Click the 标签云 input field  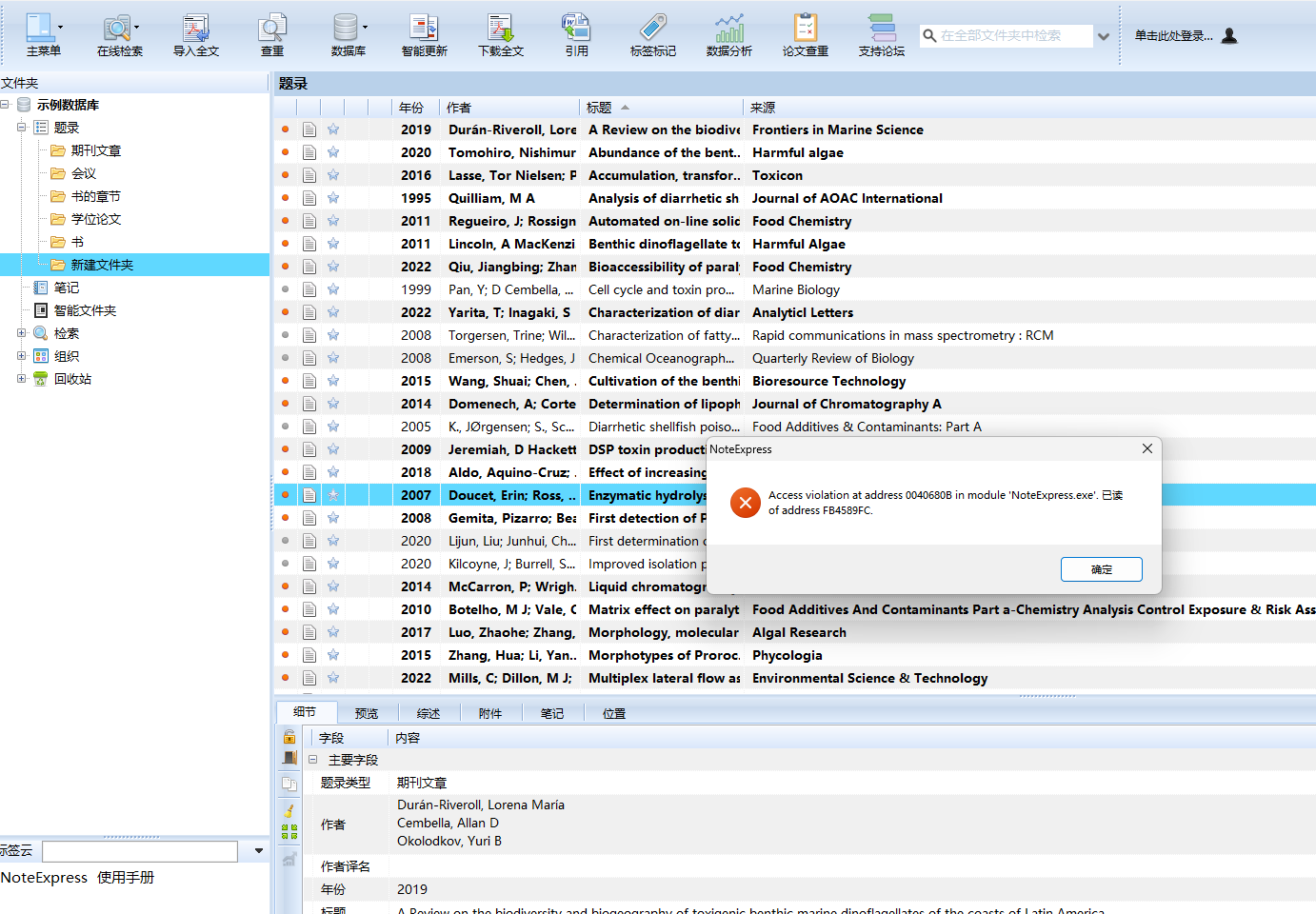(x=140, y=851)
